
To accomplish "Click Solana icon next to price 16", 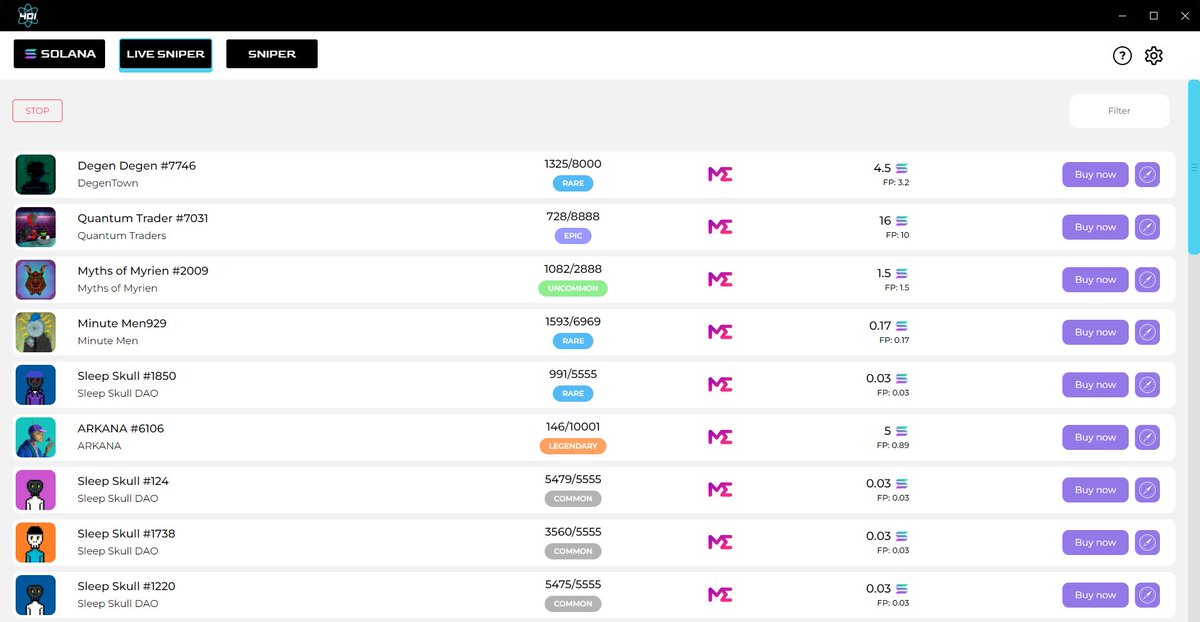I will (x=902, y=221).
